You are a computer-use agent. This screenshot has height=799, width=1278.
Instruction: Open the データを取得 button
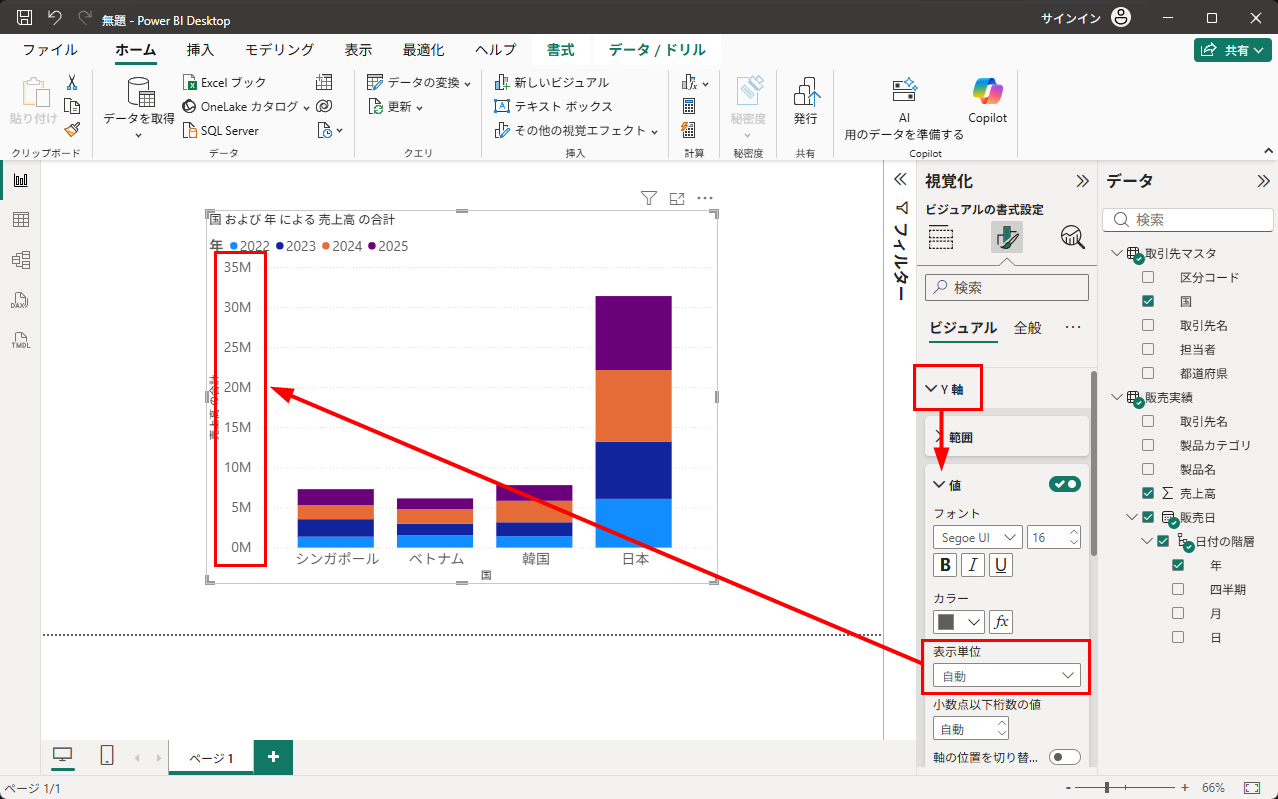(139, 107)
